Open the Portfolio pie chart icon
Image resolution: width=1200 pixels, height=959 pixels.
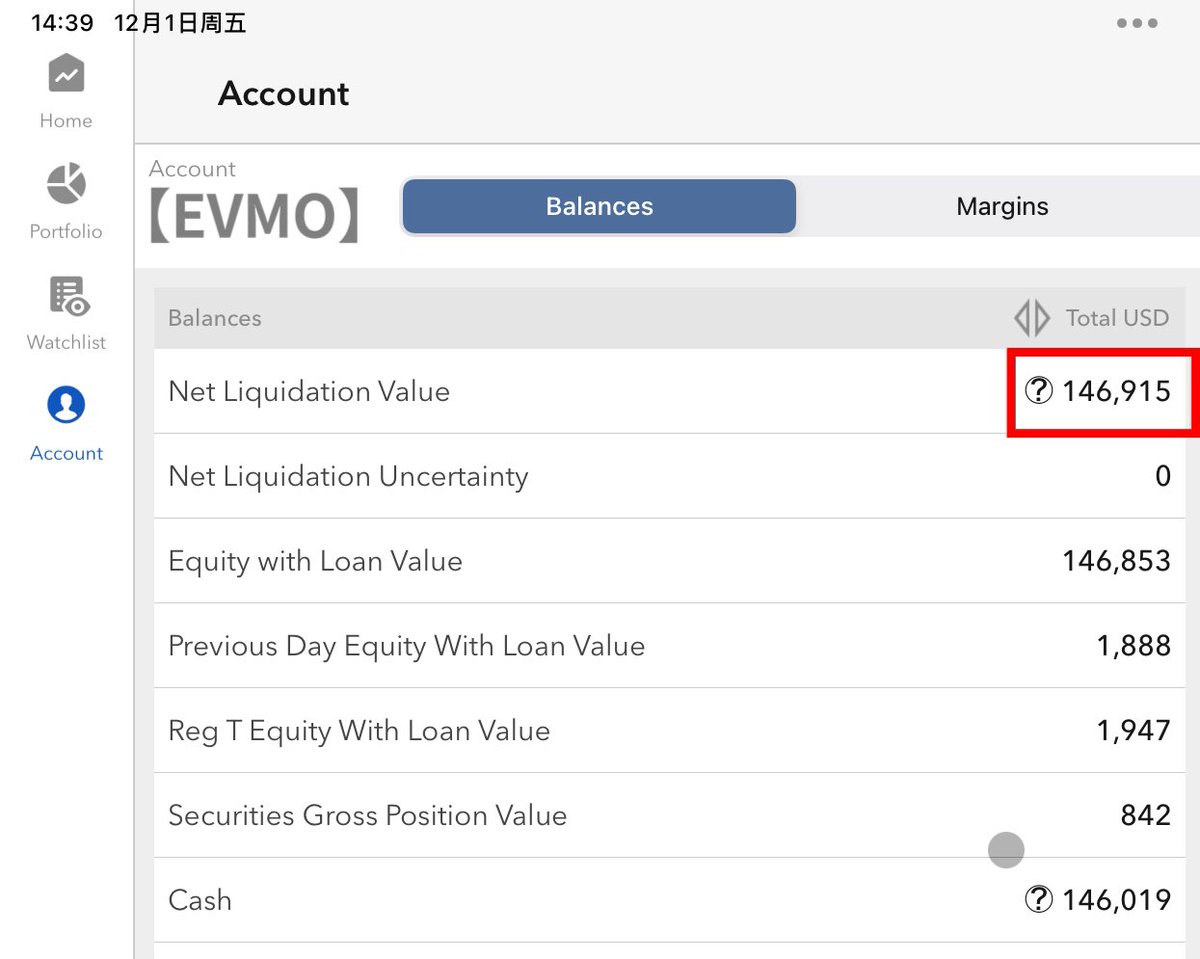pos(66,185)
